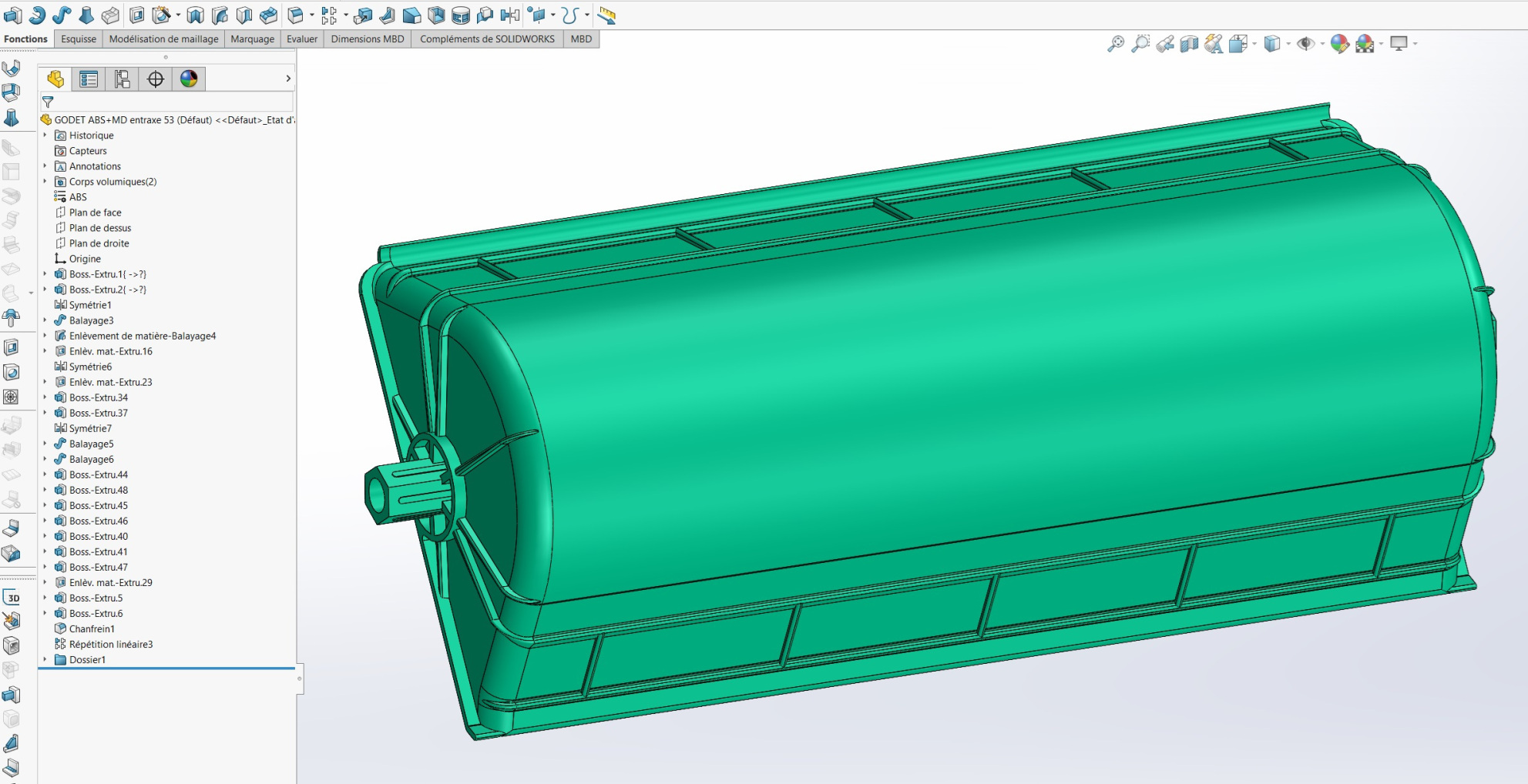
Task: Select the Chanfrein1 feature in the tree
Action: pos(92,629)
